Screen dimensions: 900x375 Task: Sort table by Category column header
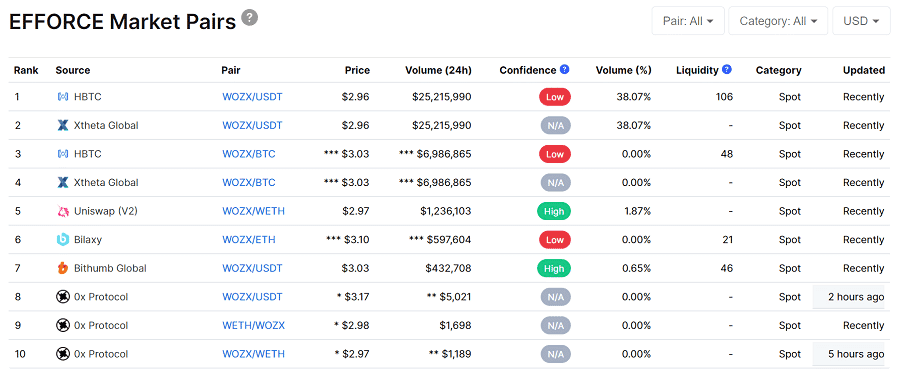(778, 70)
